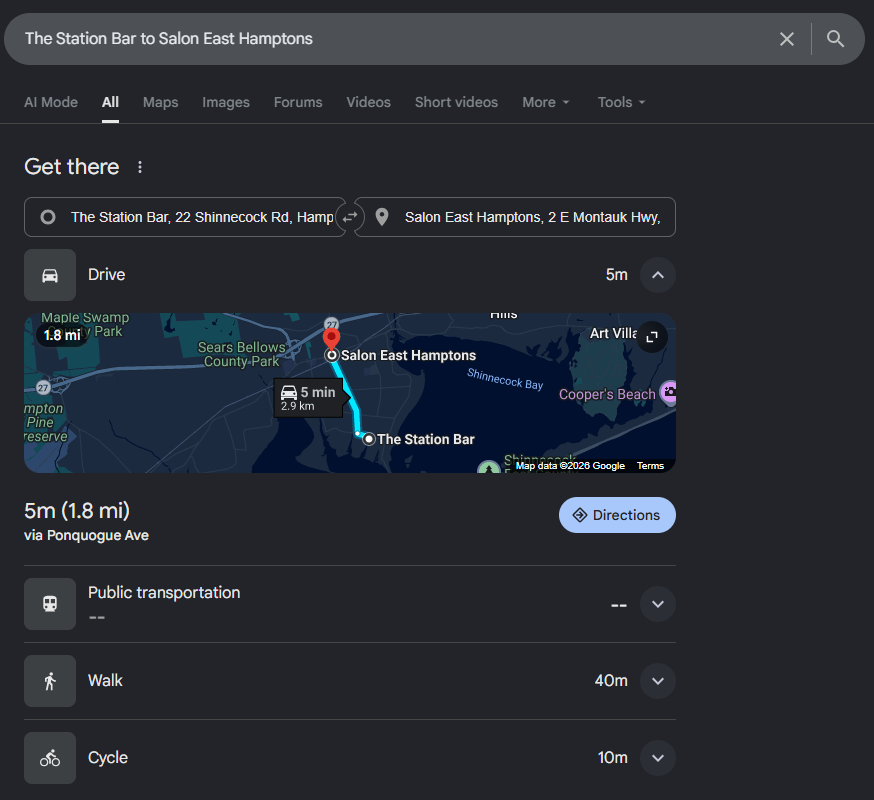Click the Route 27 shield near the destination pin

tap(332, 323)
